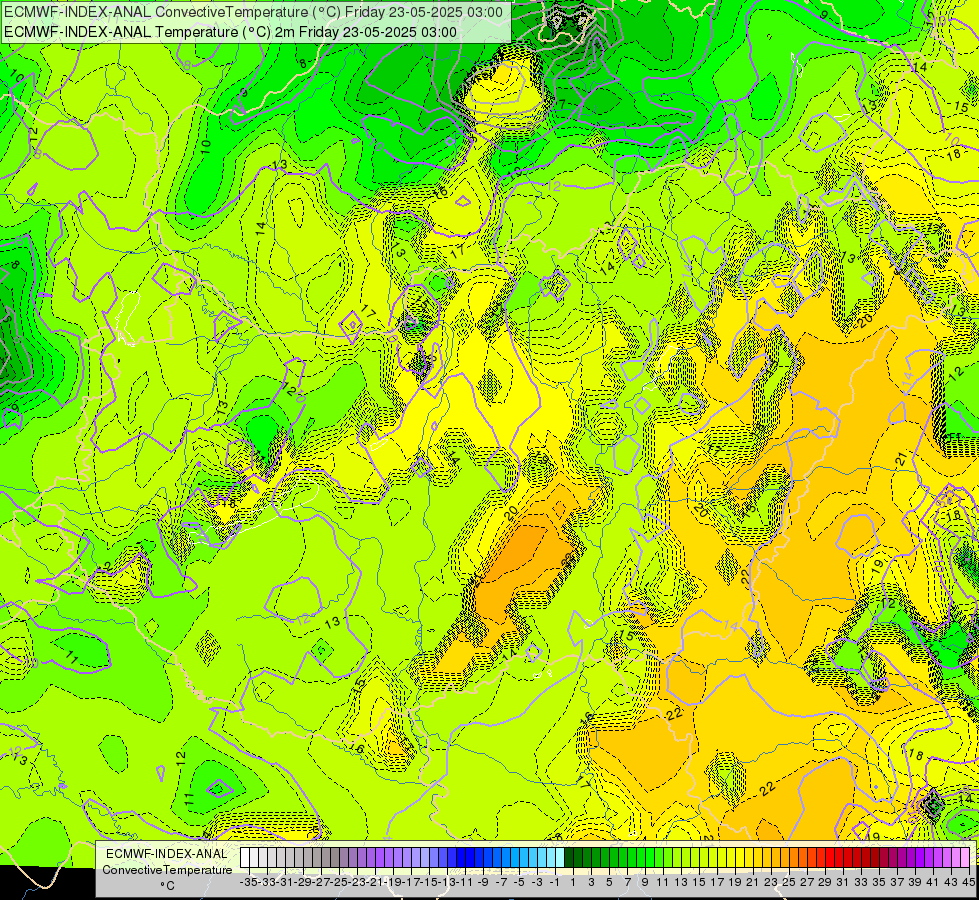Click the 'Temperature (°C) 2m' title line

(230, 32)
